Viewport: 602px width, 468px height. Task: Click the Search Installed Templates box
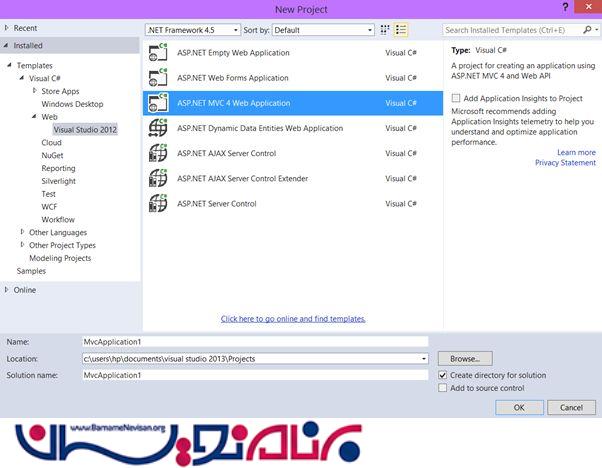point(513,30)
